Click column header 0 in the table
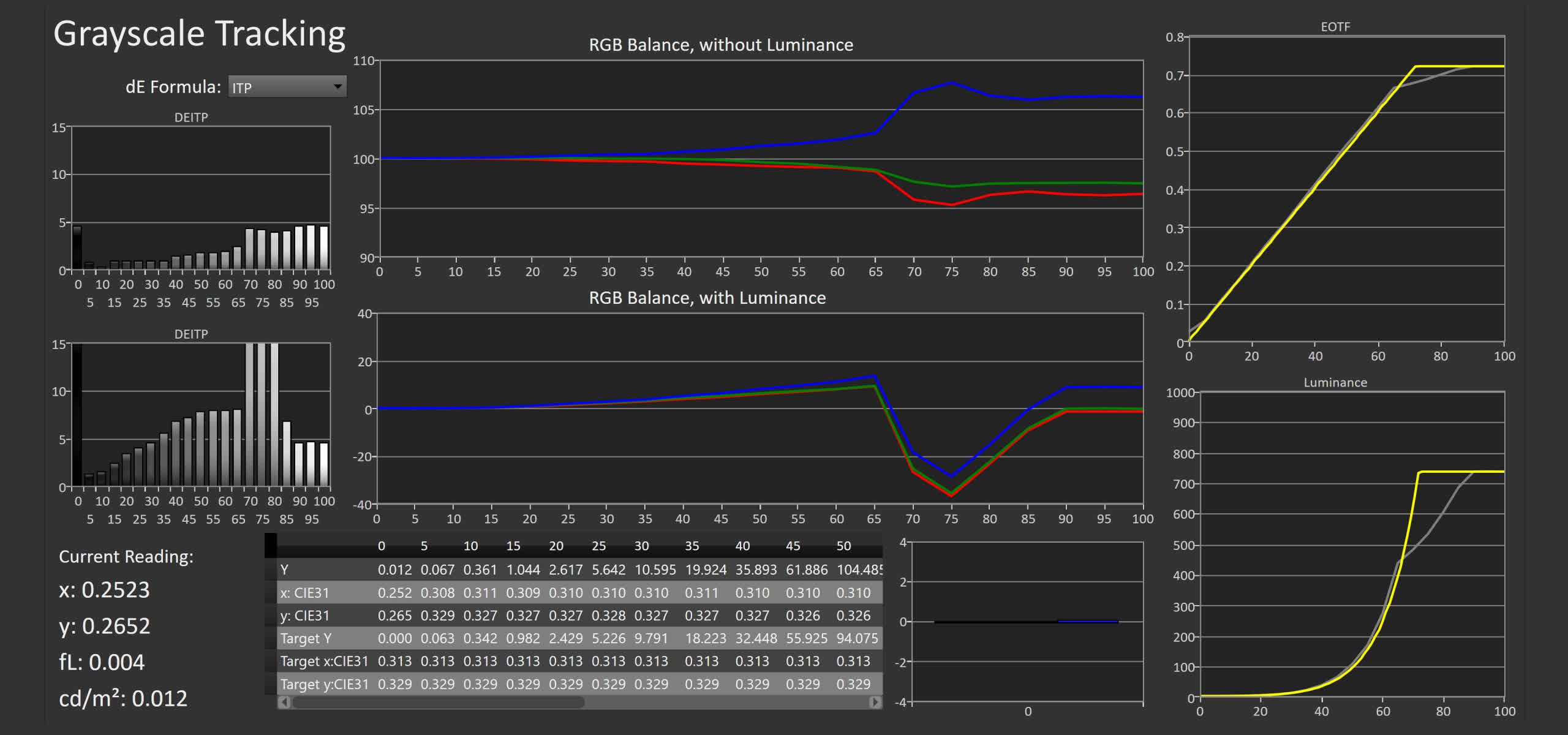The width and height of the screenshot is (1568, 735). coord(382,546)
